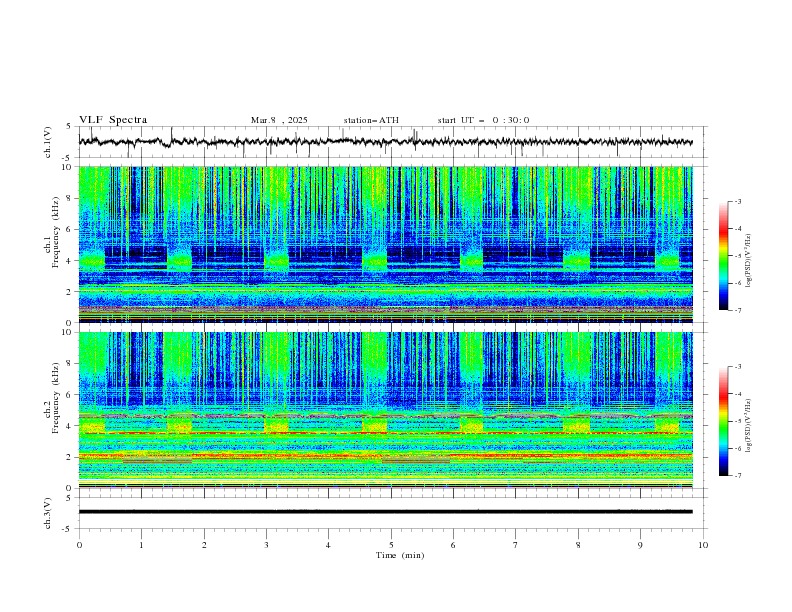
Task: Click the log(PSD) label beside ch.2 colorbar
Action: click(748, 426)
